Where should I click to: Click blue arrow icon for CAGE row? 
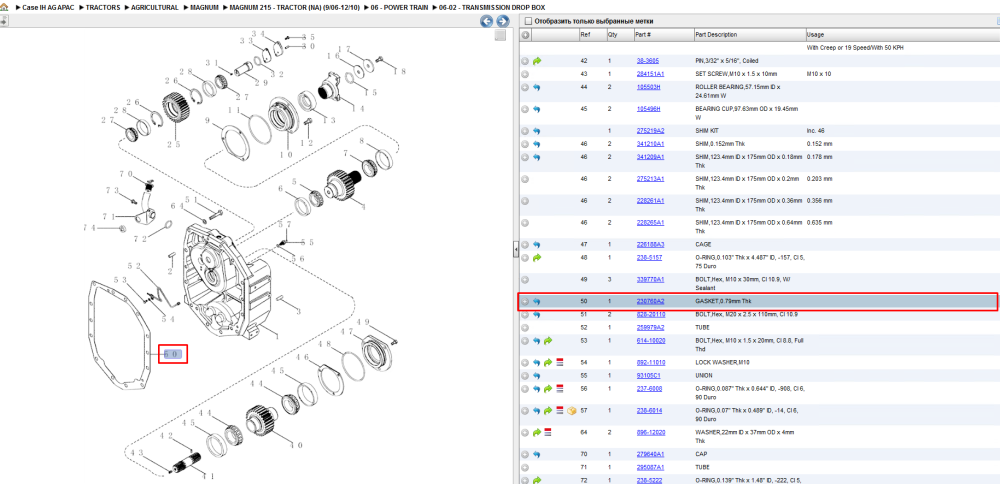click(x=537, y=245)
